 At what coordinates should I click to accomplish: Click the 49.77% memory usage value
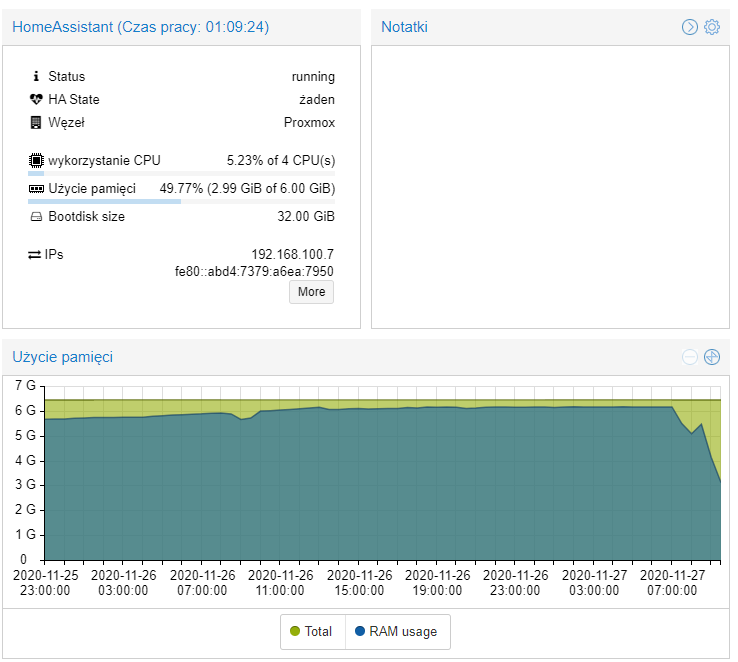(248, 189)
